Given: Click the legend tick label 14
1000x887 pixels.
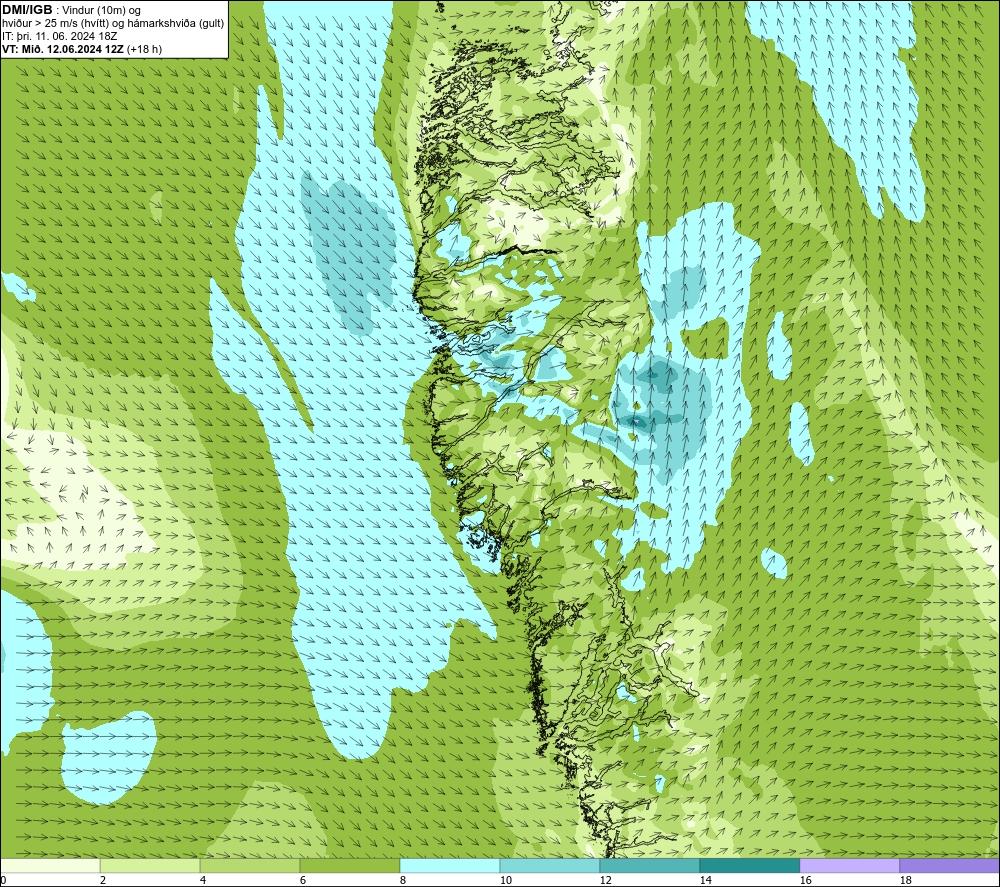Looking at the screenshot, I should pos(705,880).
